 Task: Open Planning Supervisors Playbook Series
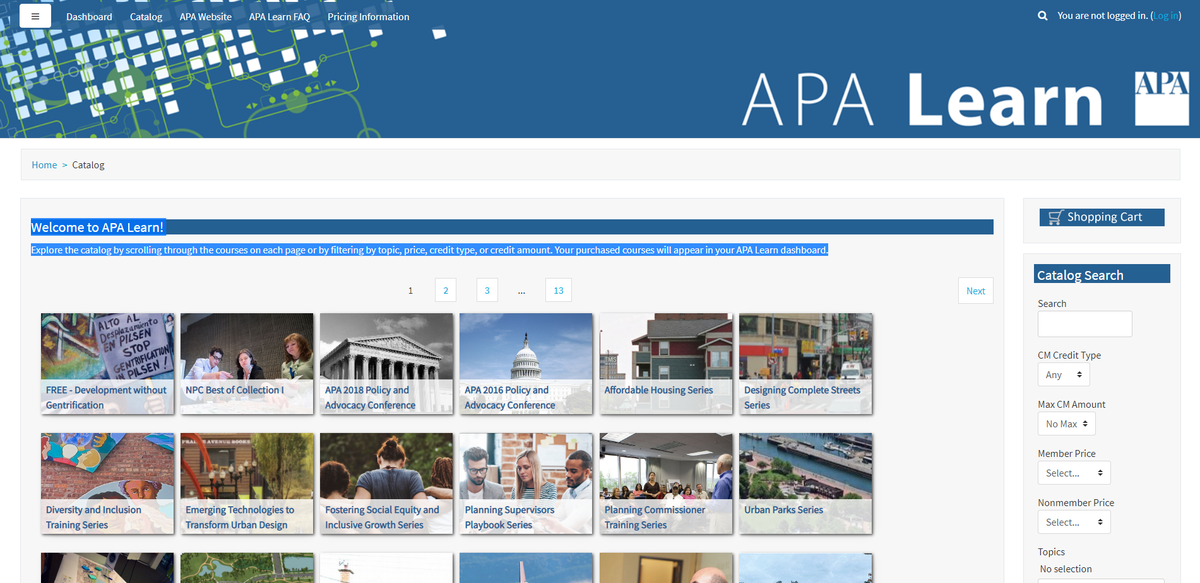coord(526,483)
